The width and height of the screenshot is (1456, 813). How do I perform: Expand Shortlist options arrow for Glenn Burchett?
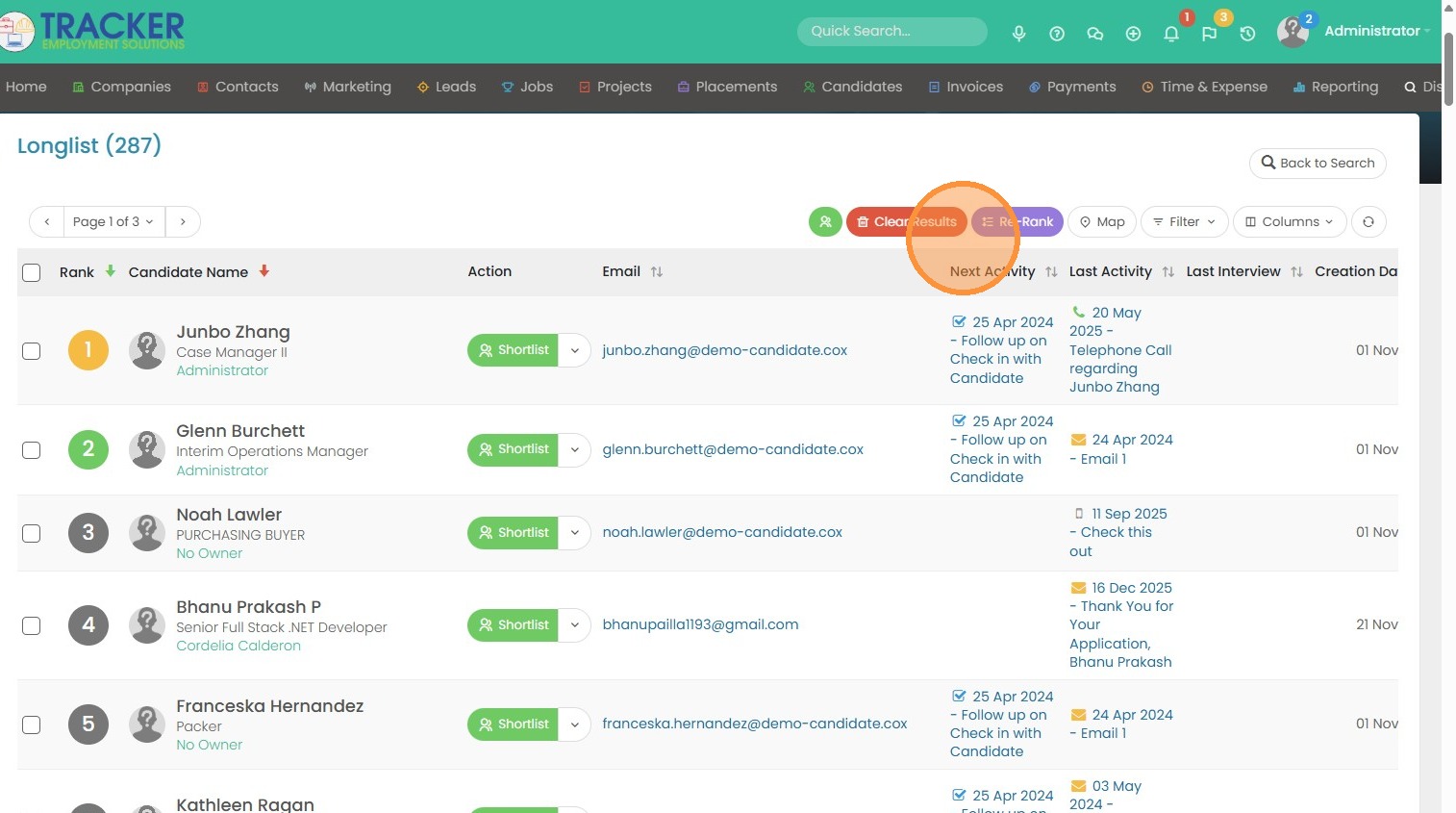point(574,449)
